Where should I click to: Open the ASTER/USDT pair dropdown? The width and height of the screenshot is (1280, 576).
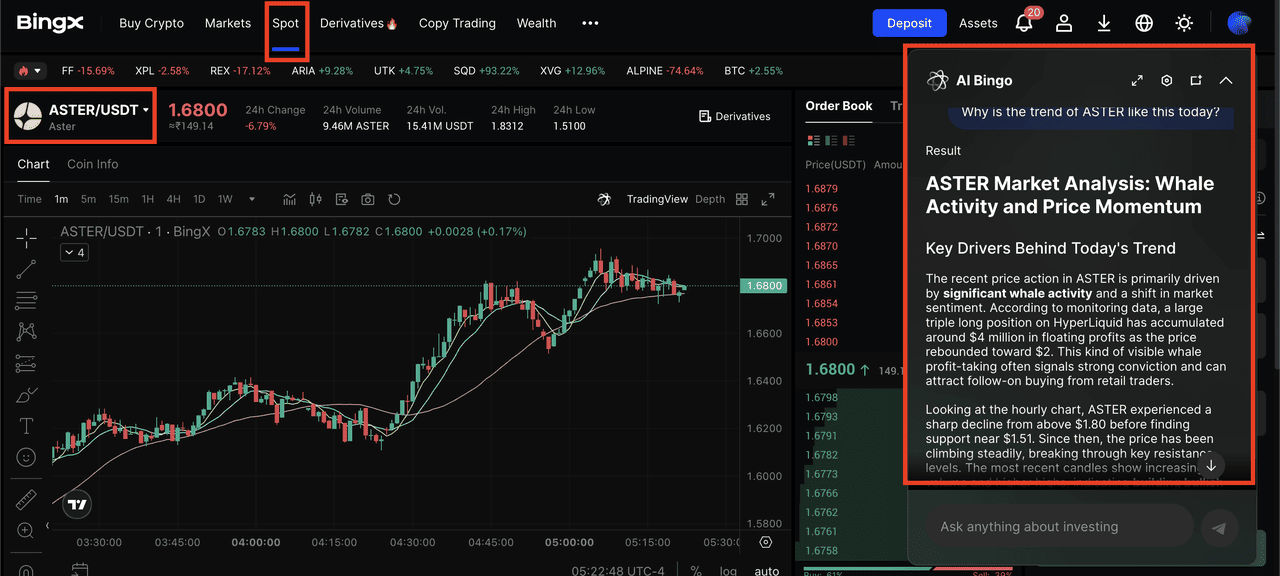point(146,110)
